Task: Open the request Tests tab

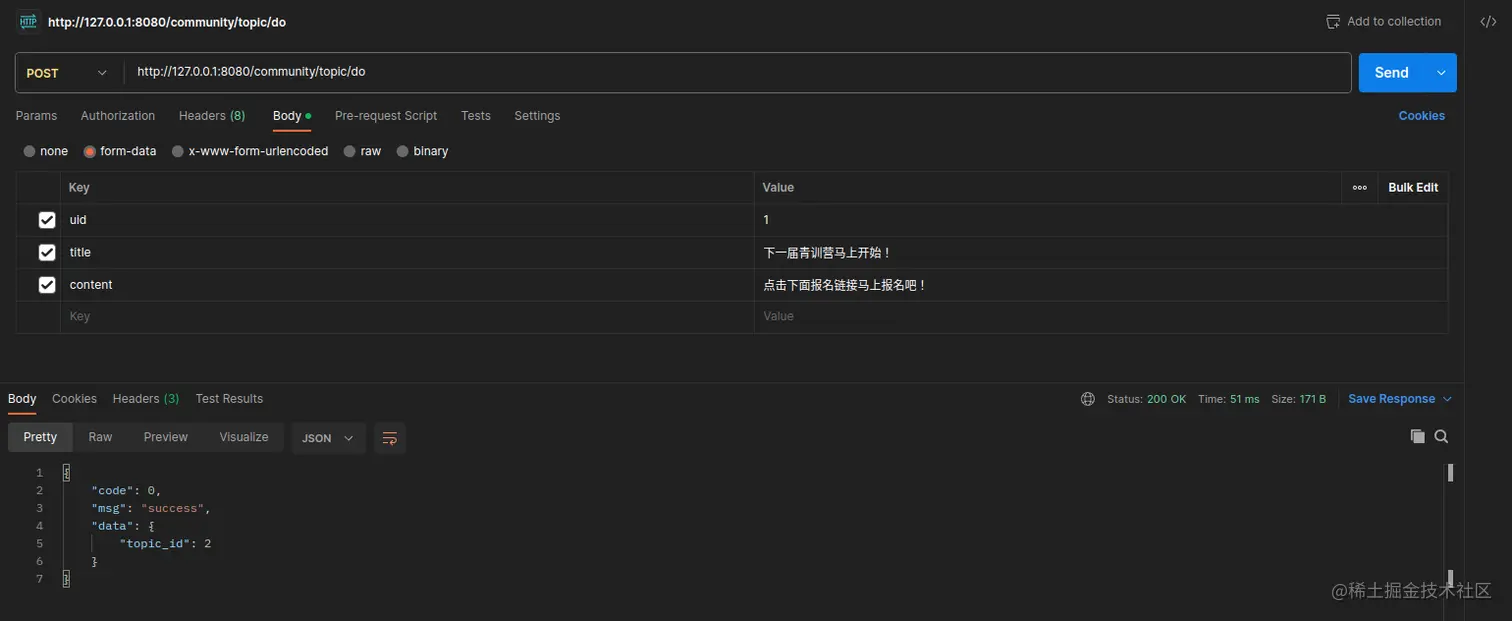Action: 476,116
